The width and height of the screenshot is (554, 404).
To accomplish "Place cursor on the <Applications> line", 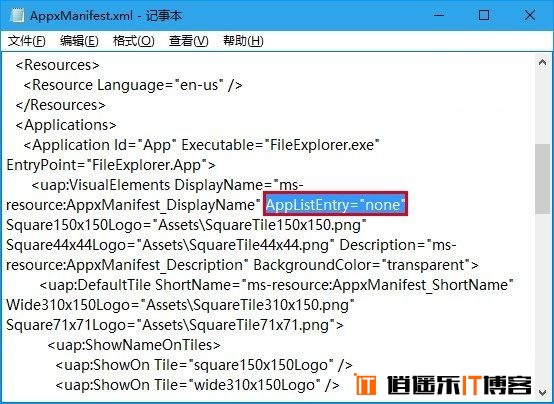I will (66, 125).
